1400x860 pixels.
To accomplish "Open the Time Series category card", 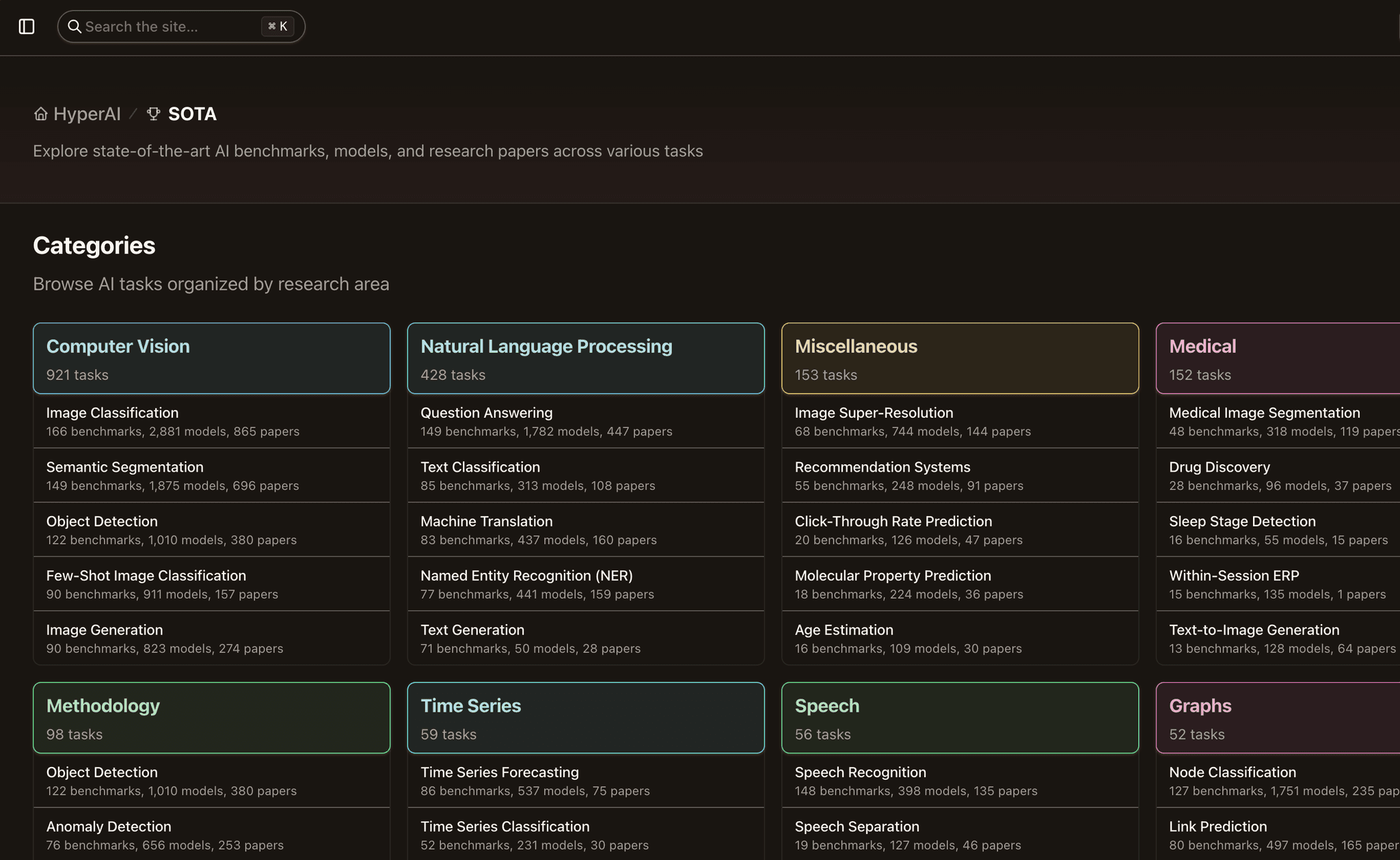I will pos(585,718).
